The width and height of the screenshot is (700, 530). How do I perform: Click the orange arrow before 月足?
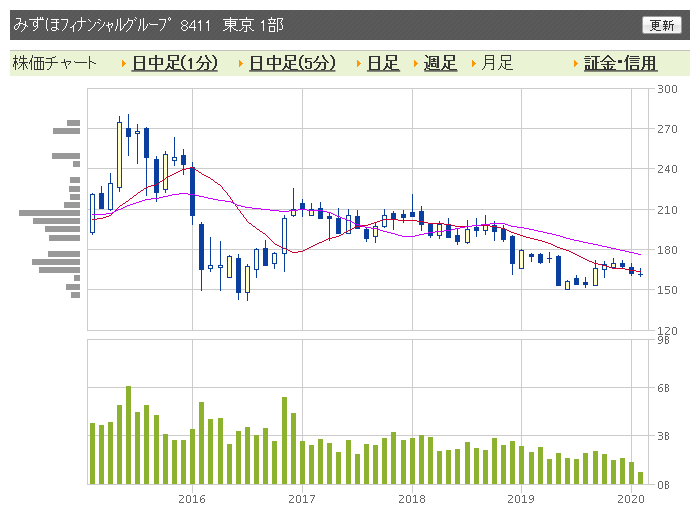[474, 63]
